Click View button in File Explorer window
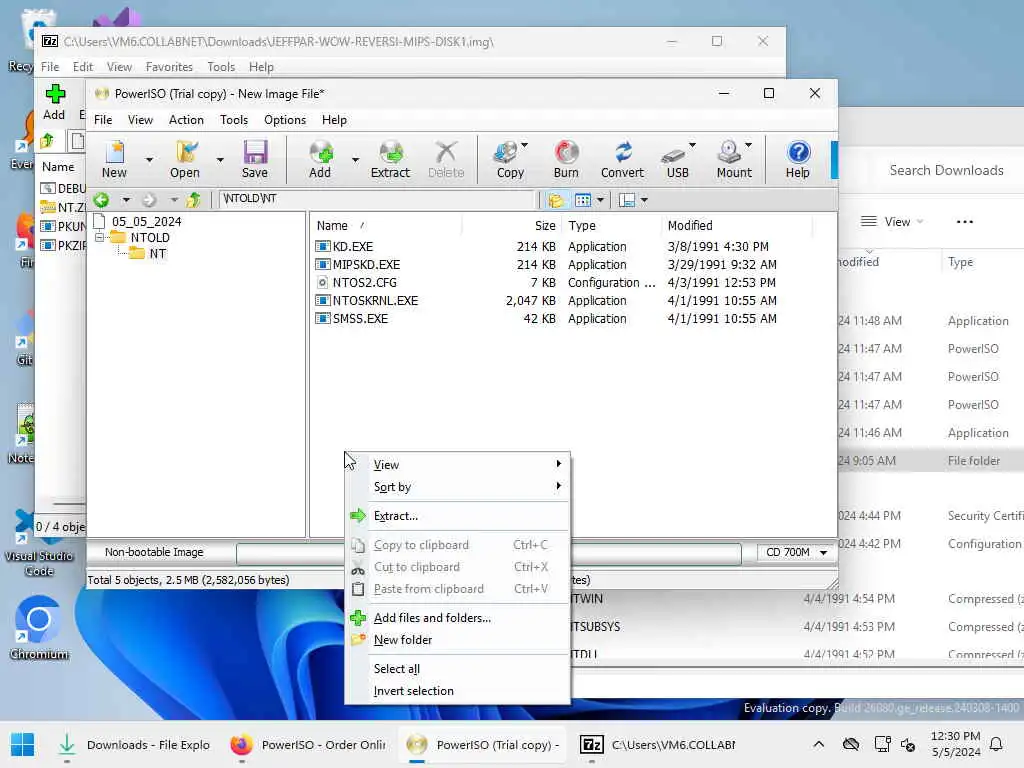The height and width of the screenshot is (768, 1024). click(892, 222)
